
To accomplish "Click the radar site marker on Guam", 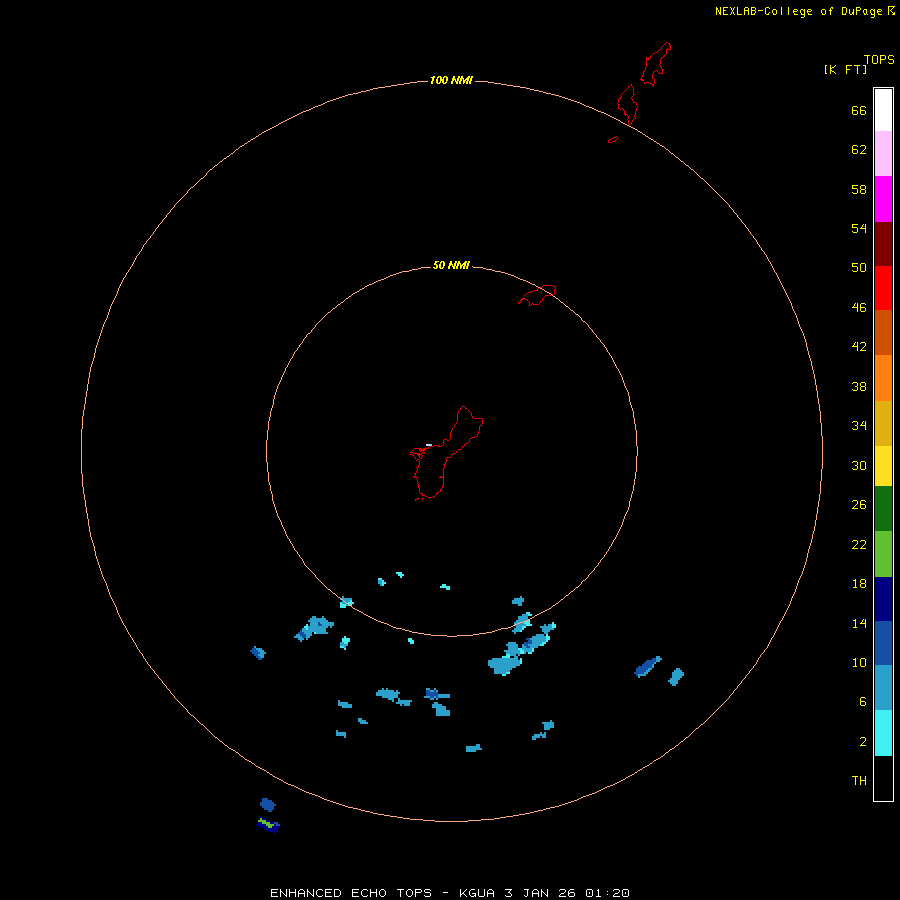I will coord(429,445).
